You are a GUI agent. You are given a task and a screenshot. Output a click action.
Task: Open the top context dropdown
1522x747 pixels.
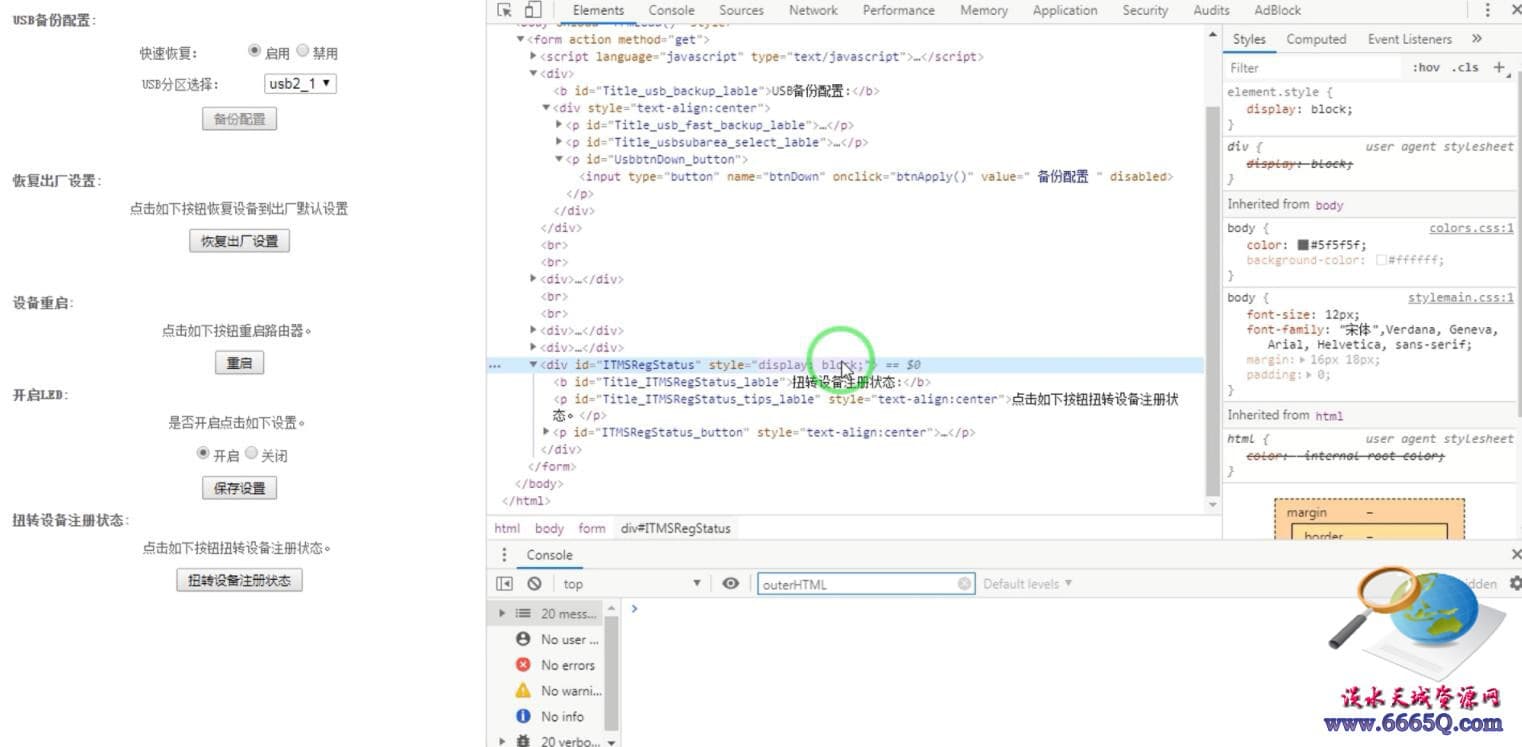click(x=631, y=584)
